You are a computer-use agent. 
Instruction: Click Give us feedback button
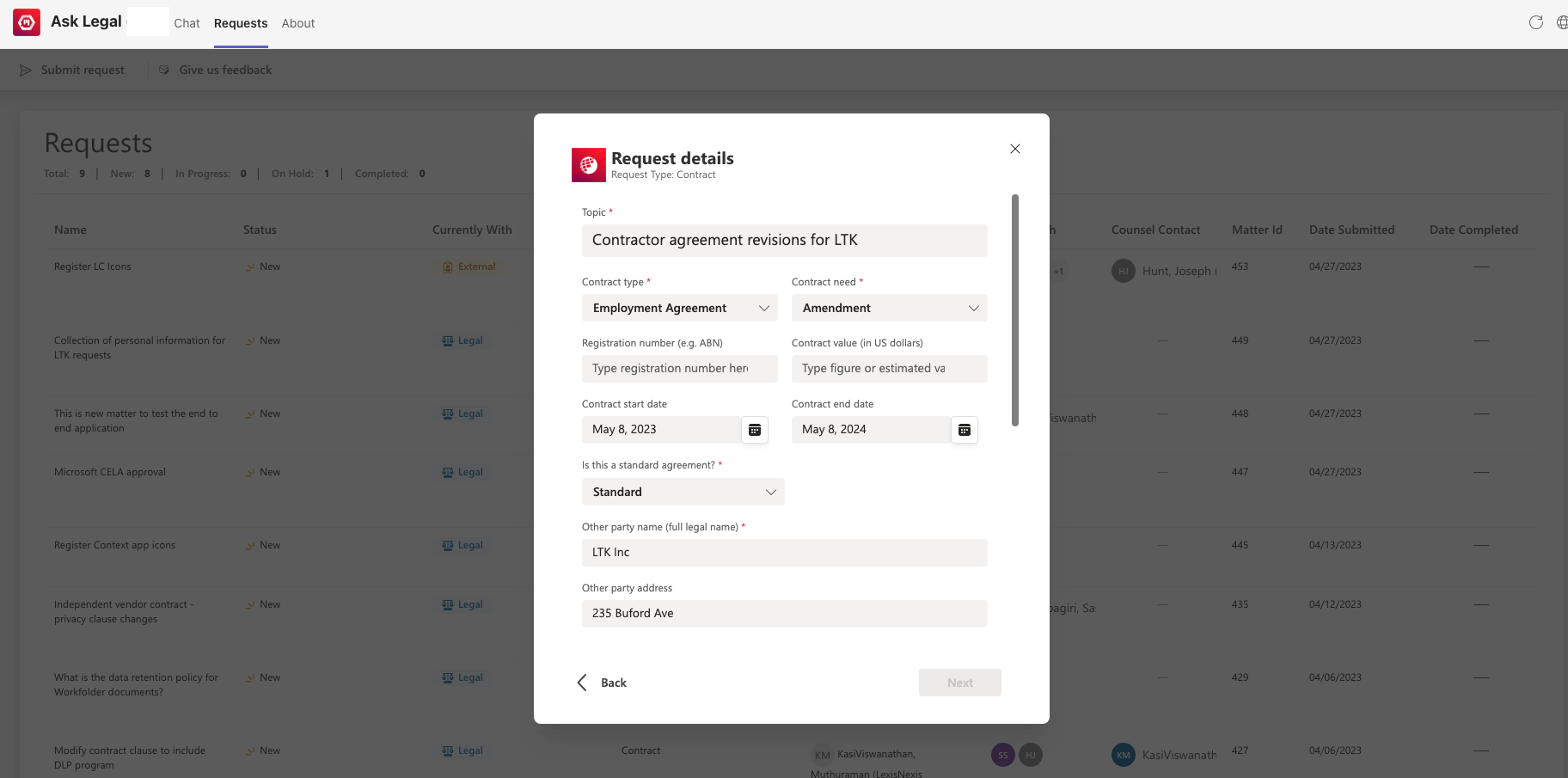(x=216, y=70)
